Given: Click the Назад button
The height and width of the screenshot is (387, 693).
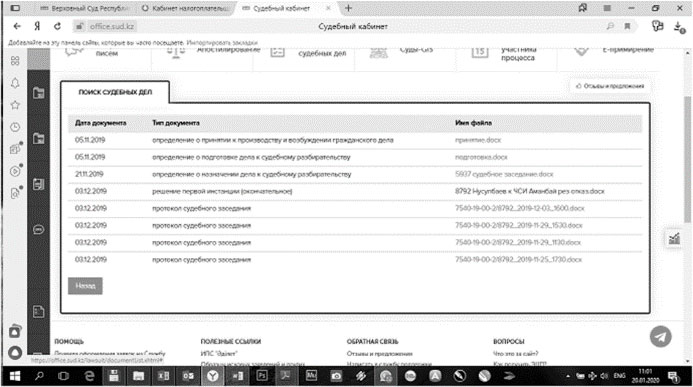Looking at the screenshot, I should pos(85,286).
